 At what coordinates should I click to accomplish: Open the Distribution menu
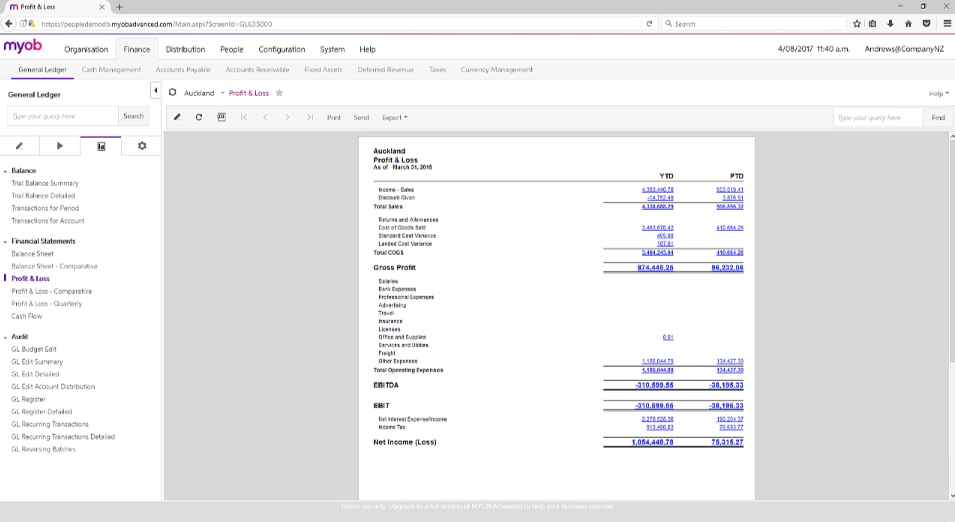click(x=185, y=49)
